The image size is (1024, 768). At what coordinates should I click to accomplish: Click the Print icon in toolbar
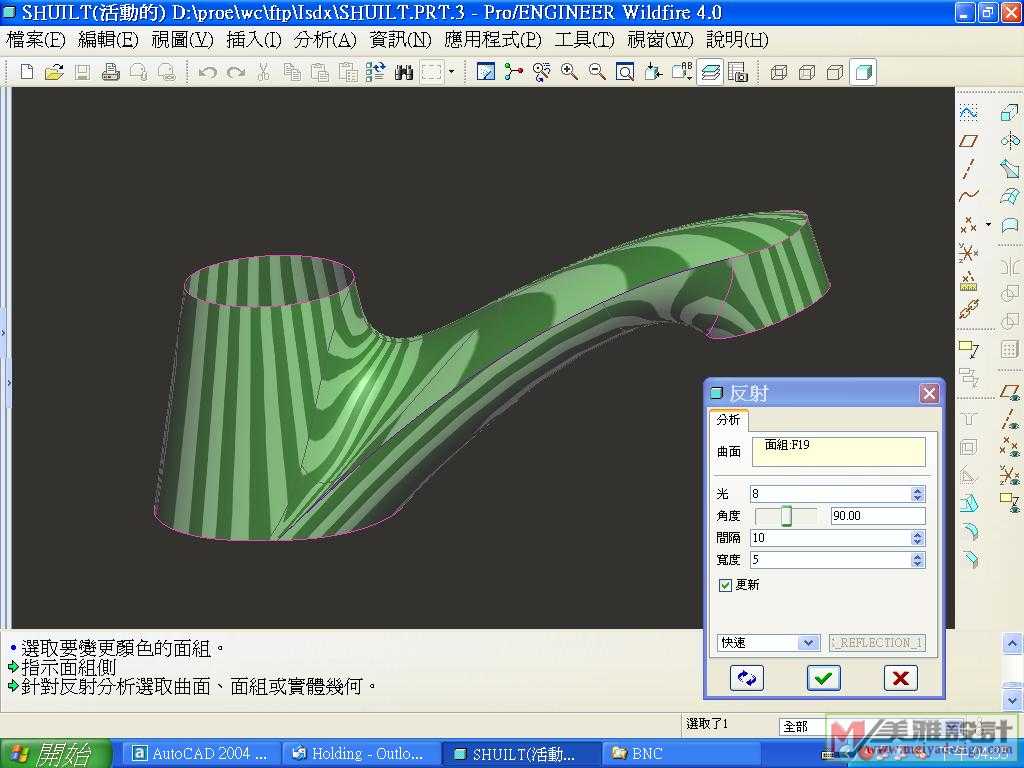tap(111, 72)
